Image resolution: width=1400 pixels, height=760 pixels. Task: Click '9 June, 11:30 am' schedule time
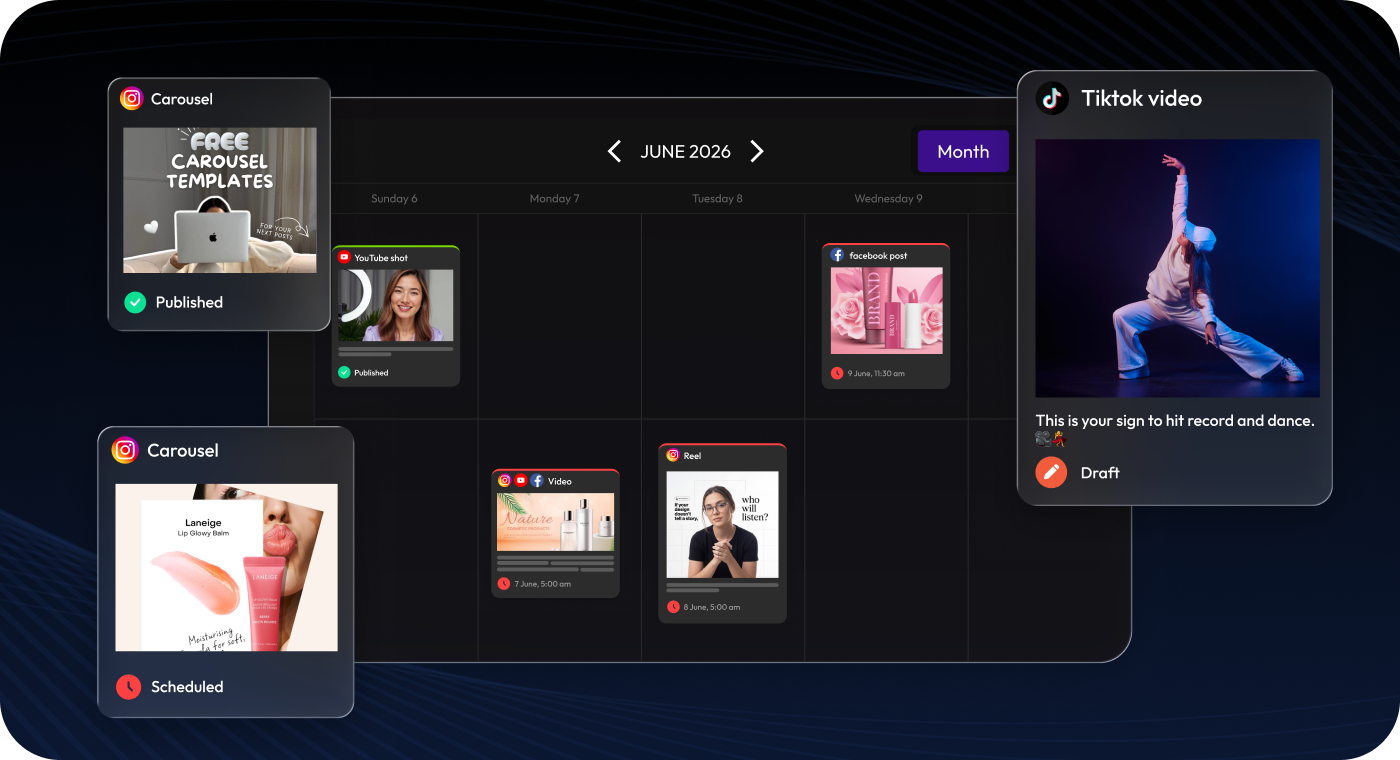877,373
